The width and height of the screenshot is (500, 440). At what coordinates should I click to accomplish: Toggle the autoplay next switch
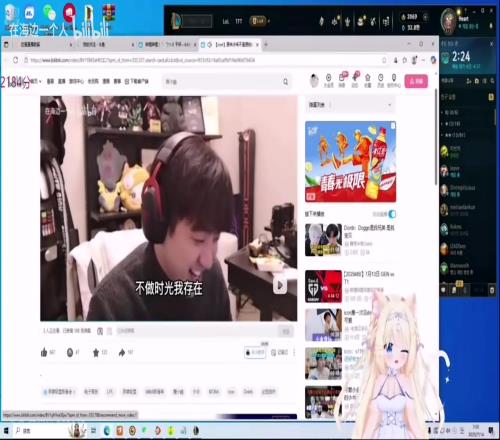tap(392, 214)
